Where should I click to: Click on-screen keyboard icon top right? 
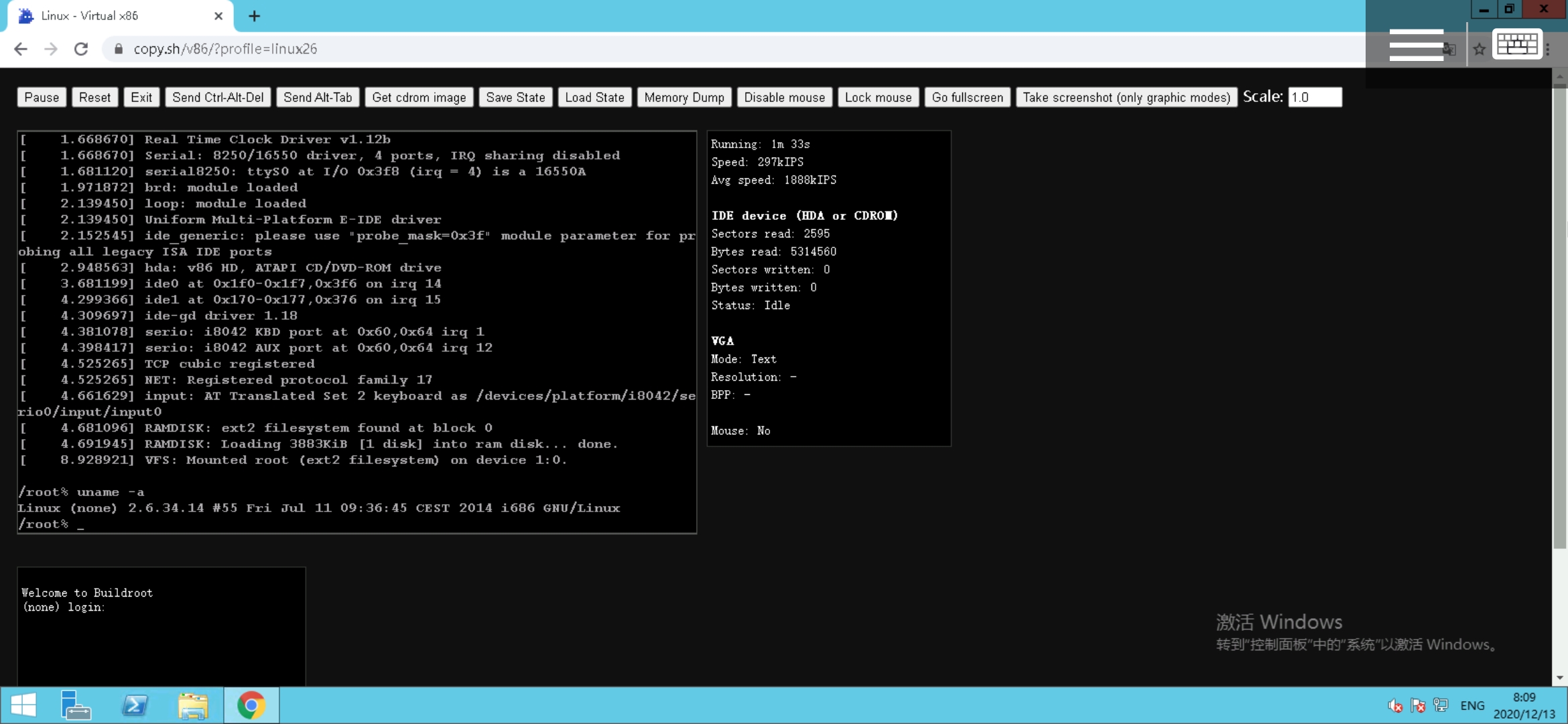pyautogui.click(x=1517, y=45)
